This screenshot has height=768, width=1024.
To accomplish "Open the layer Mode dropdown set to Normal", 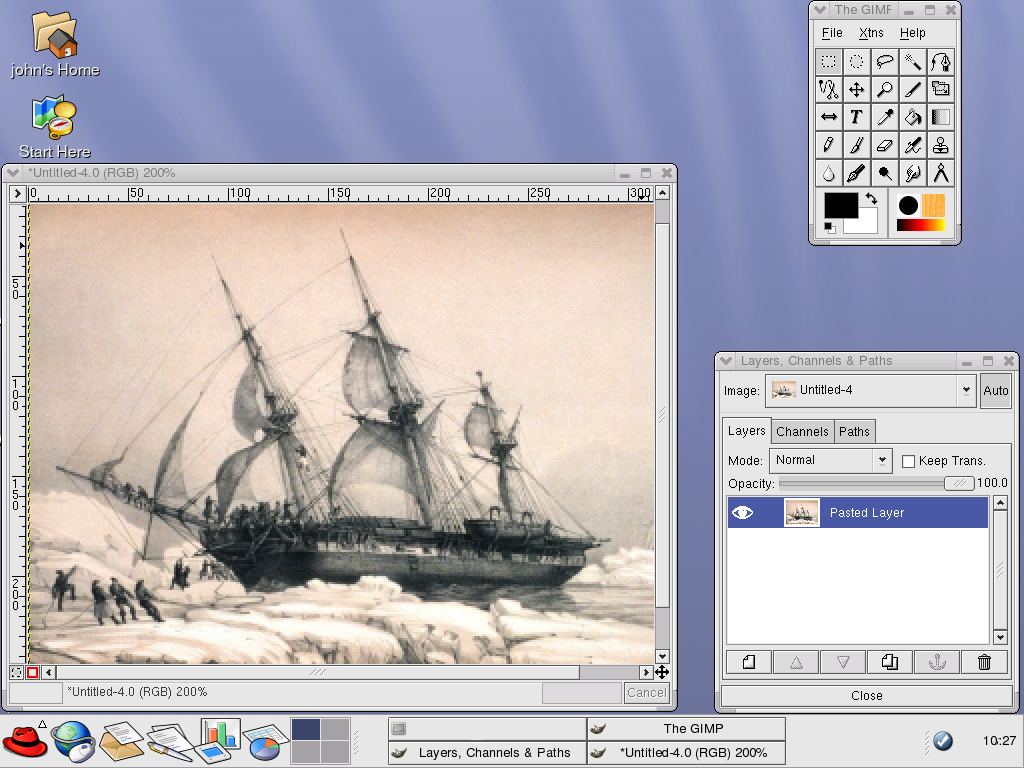I will click(x=830, y=461).
